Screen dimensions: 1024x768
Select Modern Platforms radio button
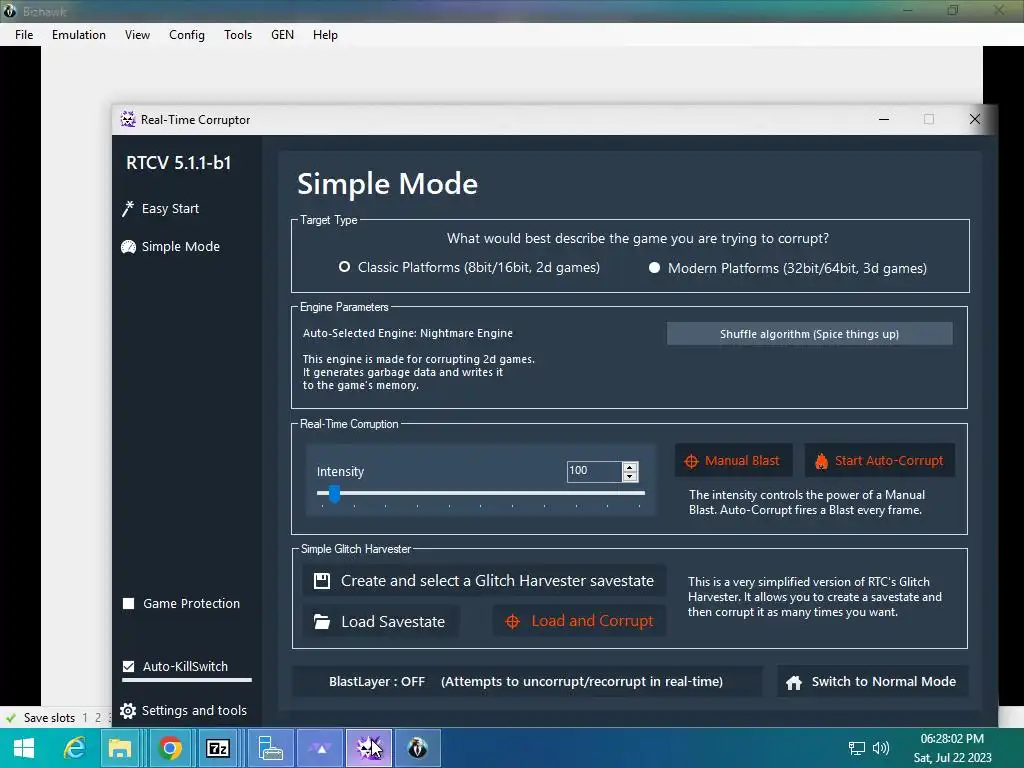(x=654, y=268)
